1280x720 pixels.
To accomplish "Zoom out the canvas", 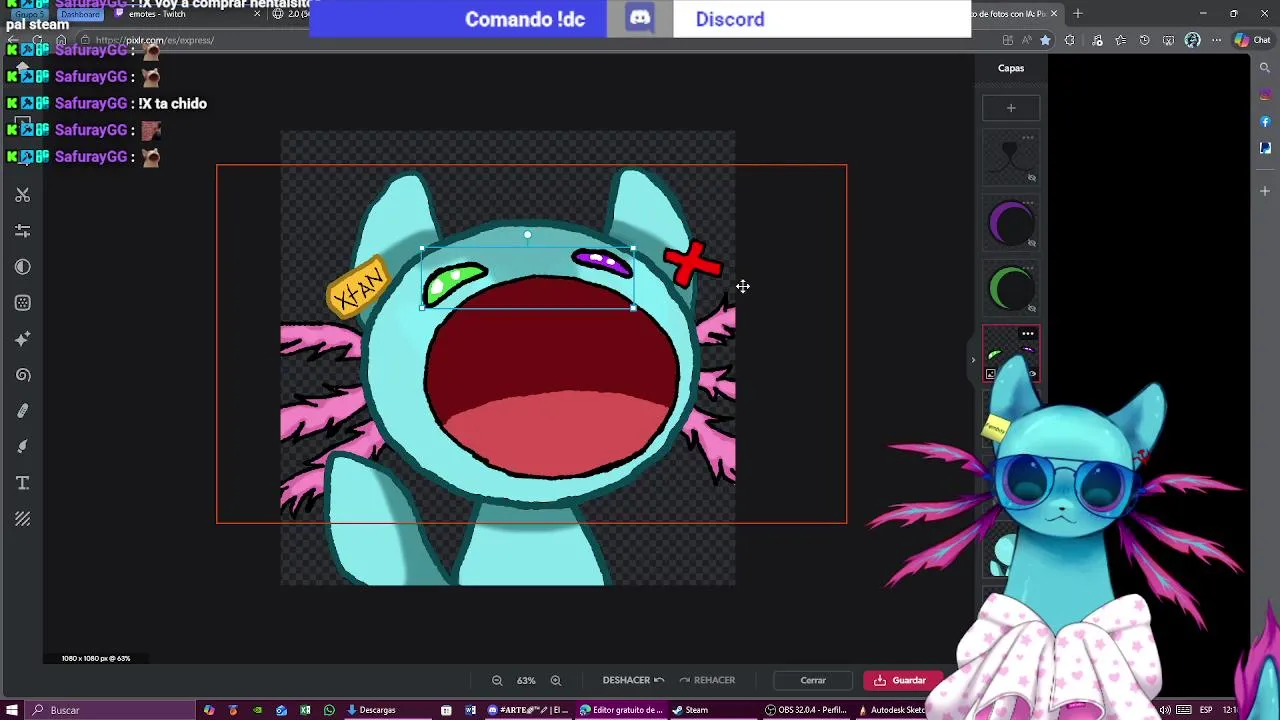I will pyautogui.click(x=497, y=680).
